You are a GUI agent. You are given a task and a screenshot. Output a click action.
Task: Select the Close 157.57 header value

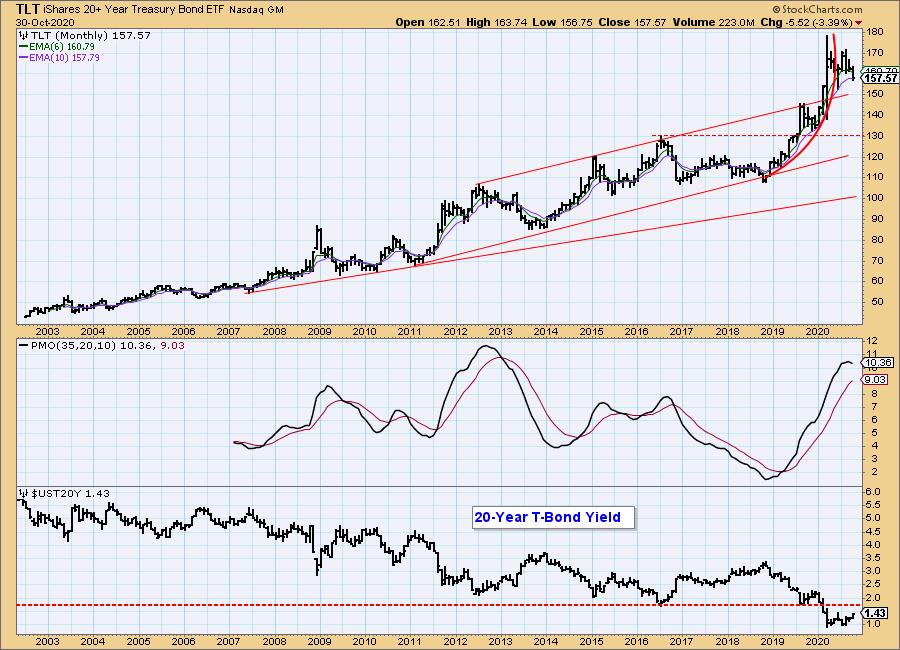[x=632, y=22]
